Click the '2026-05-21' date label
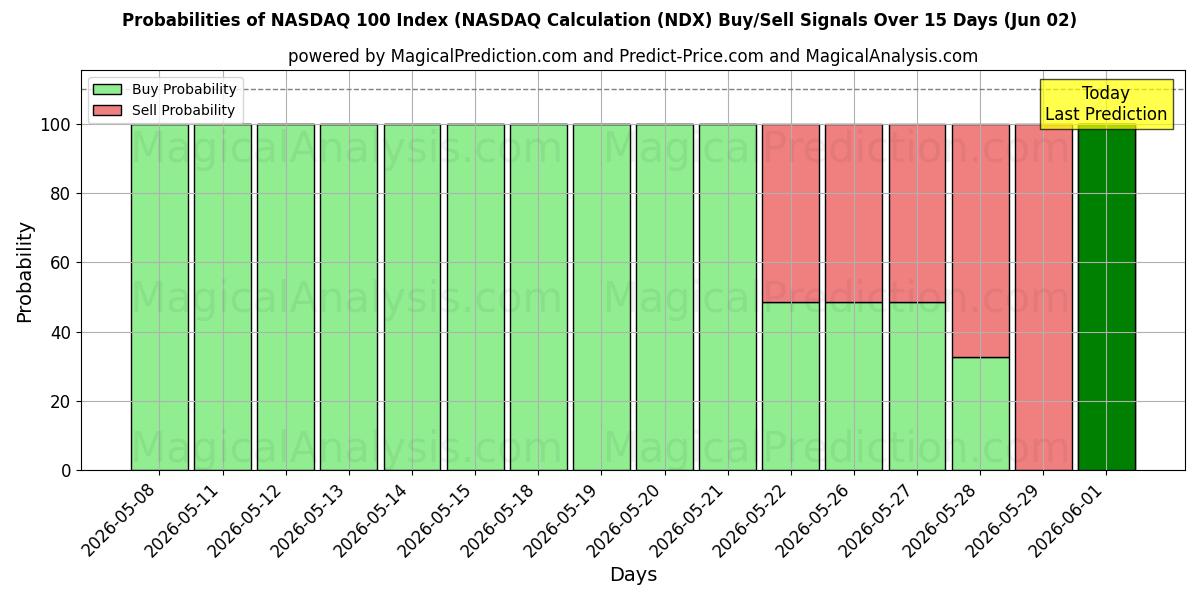The width and height of the screenshot is (1200, 600). (689, 518)
